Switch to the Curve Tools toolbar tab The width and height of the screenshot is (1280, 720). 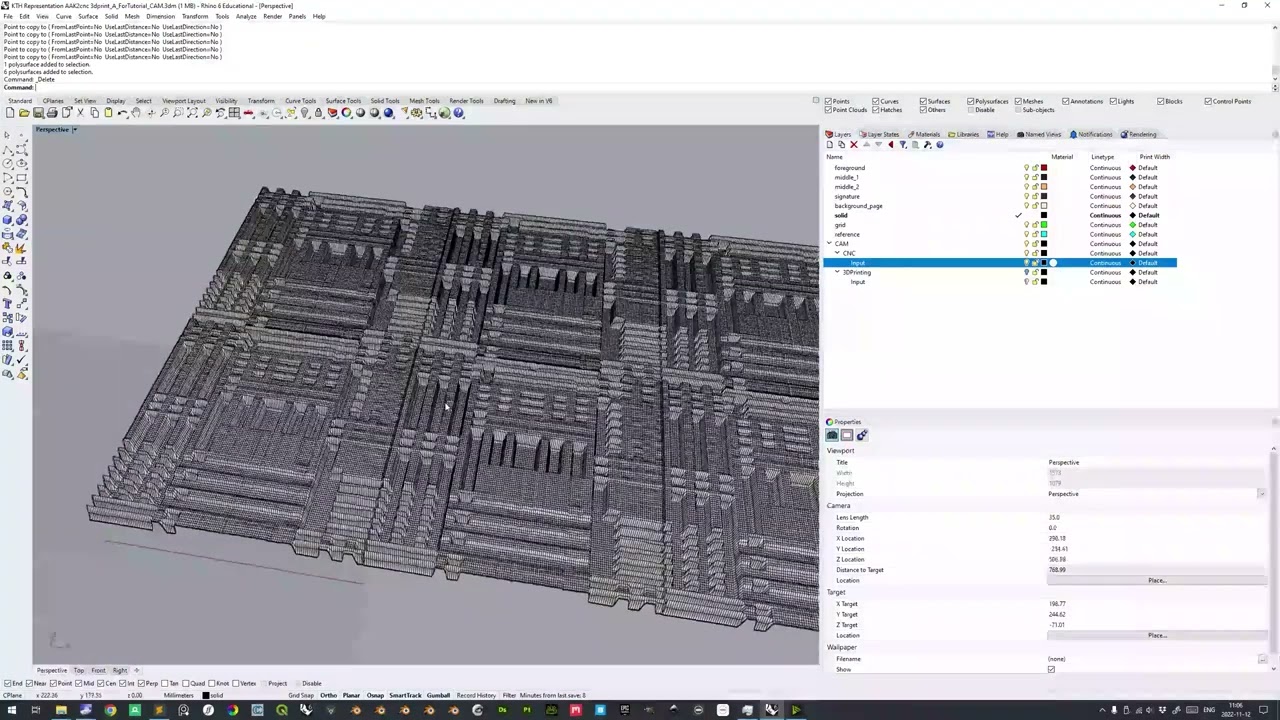point(300,101)
